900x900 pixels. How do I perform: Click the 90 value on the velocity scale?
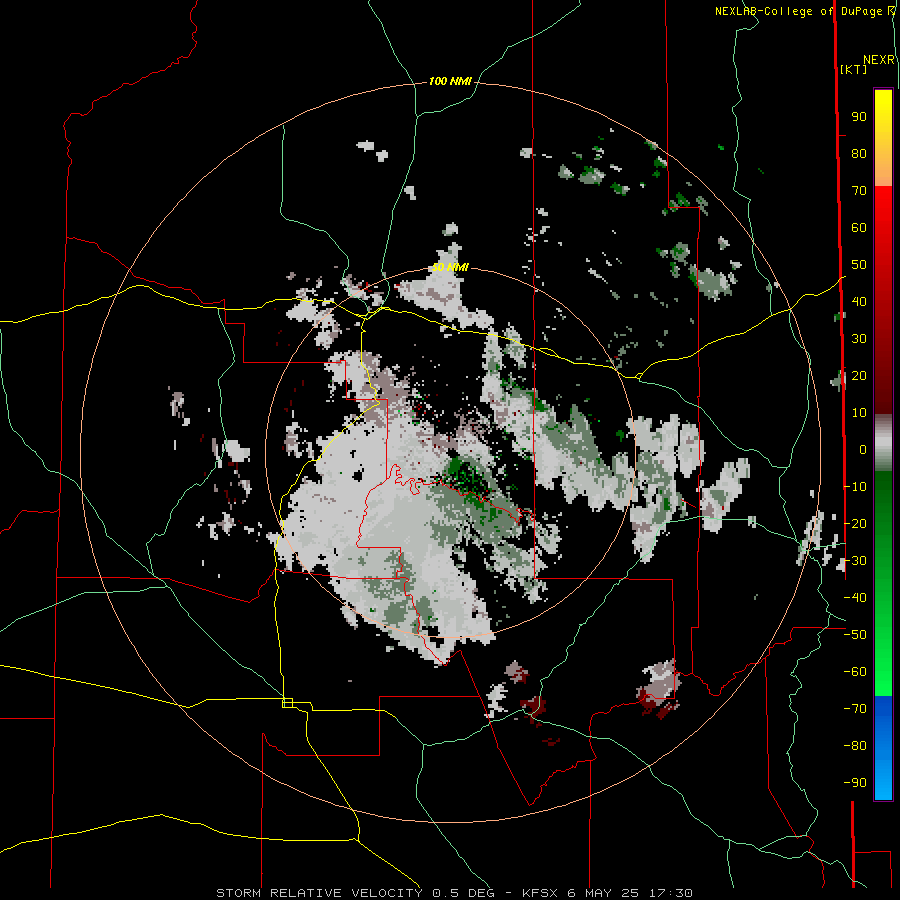pyautogui.click(x=859, y=117)
